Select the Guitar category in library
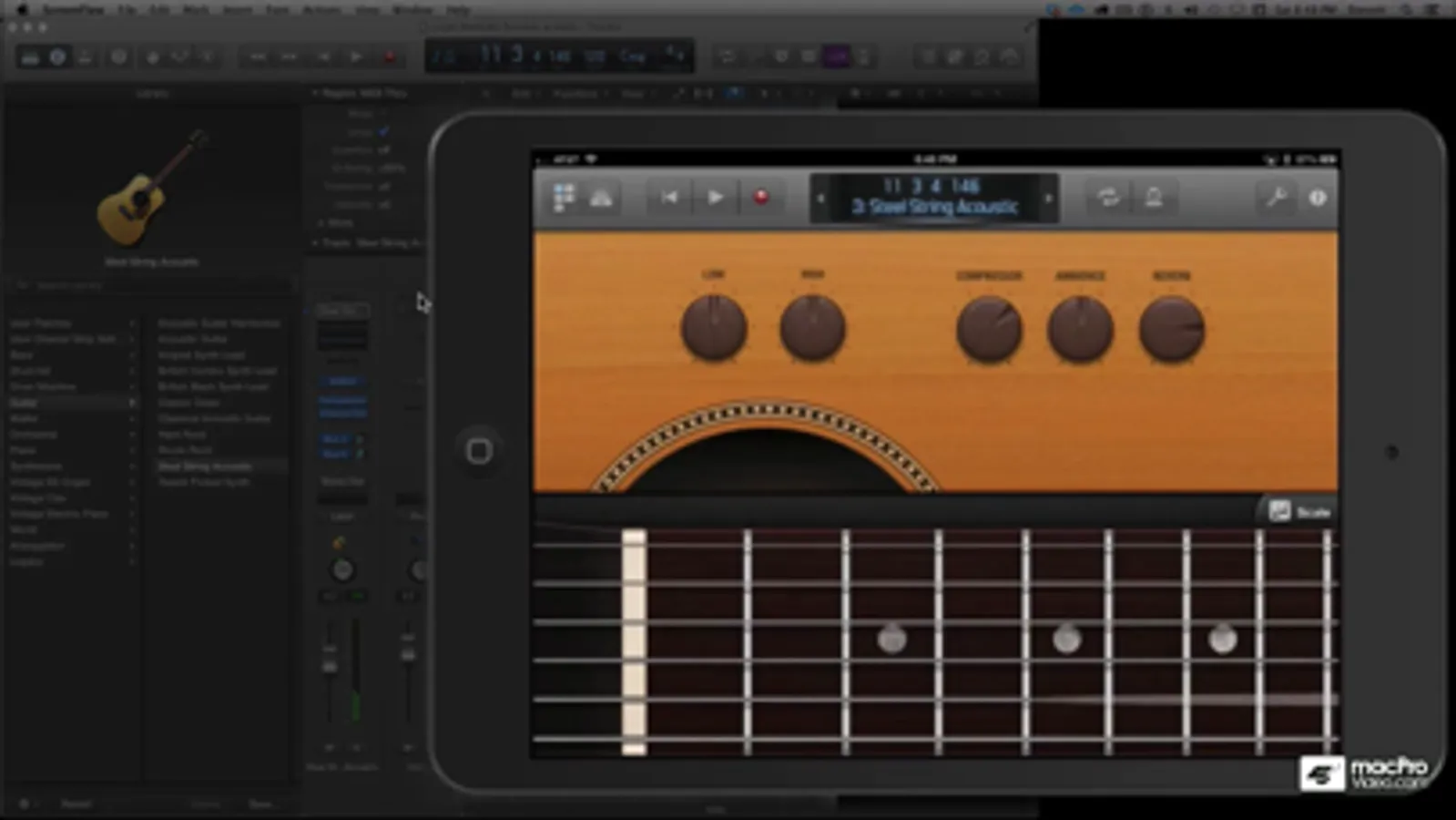Screen dimensions: 1456x820 coord(25,403)
